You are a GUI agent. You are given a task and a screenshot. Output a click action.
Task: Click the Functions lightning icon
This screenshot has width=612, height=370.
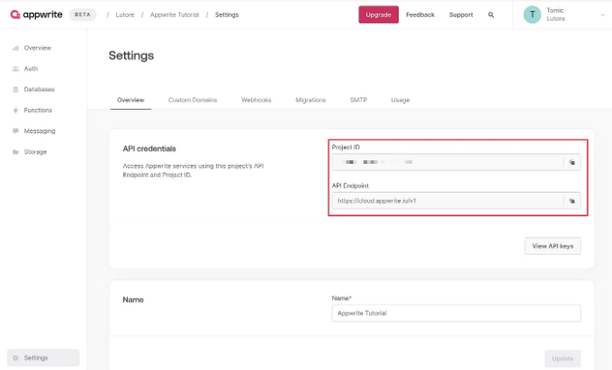[x=16, y=110]
